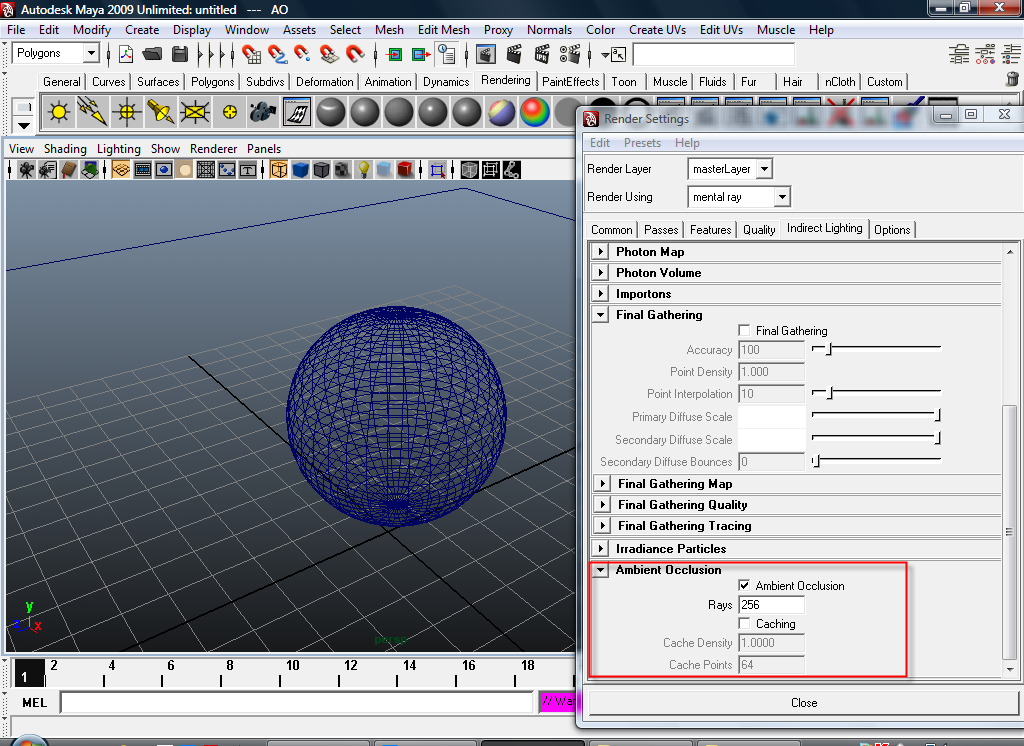The image size is (1024, 746).
Task: Open the Presets menu in Render Settings
Action: pos(642,143)
